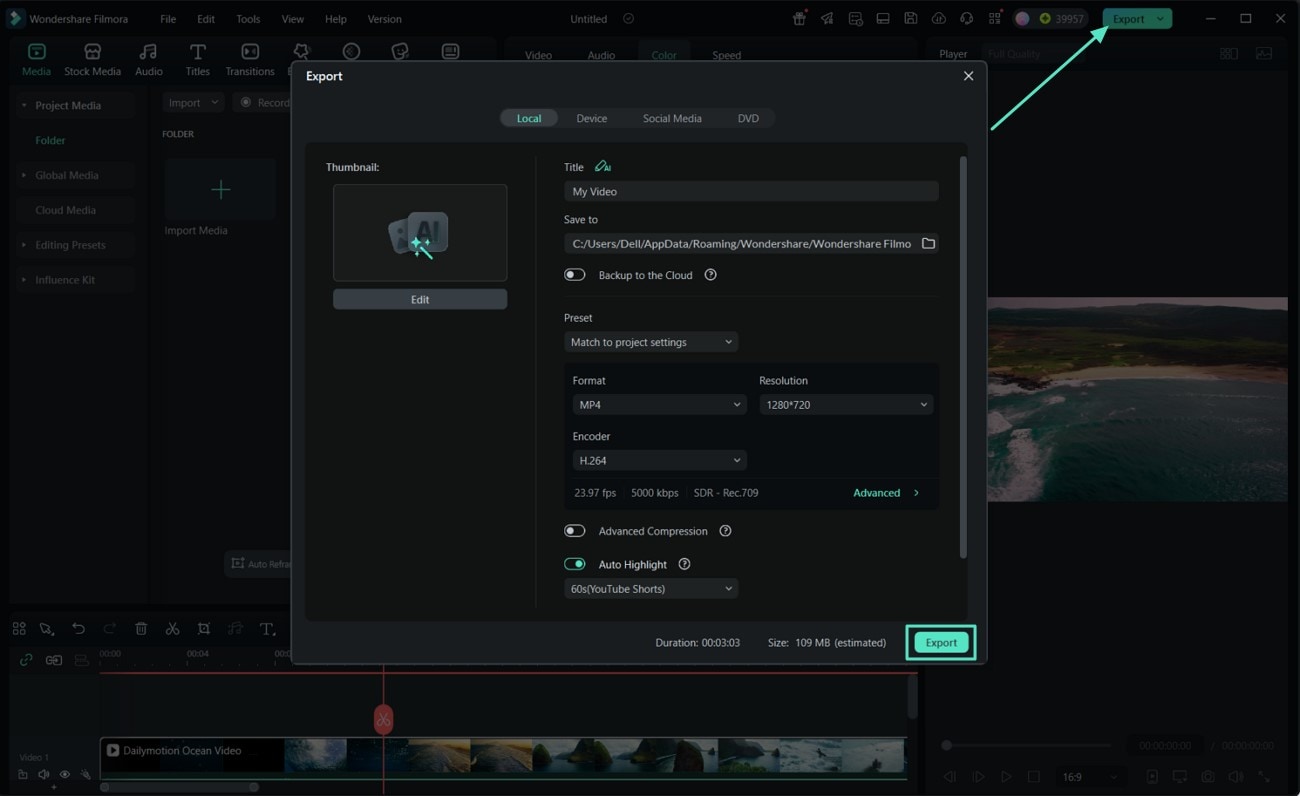Open the gift rewards icon in title bar
The image size is (1300, 796).
(799, 19)
